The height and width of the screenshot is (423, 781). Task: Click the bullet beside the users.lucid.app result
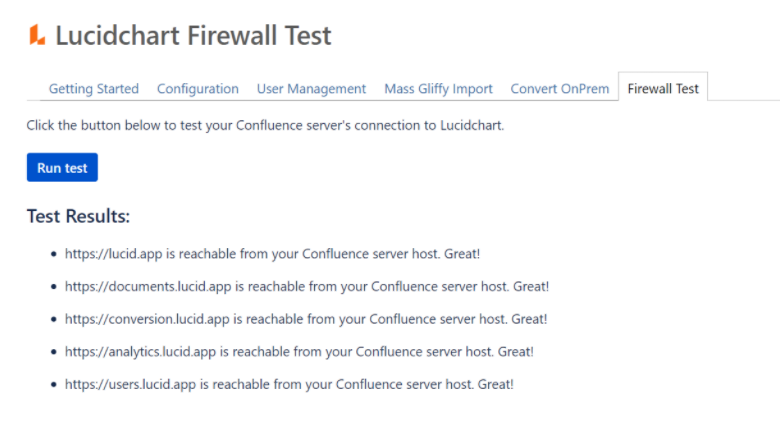click(53, 385)
